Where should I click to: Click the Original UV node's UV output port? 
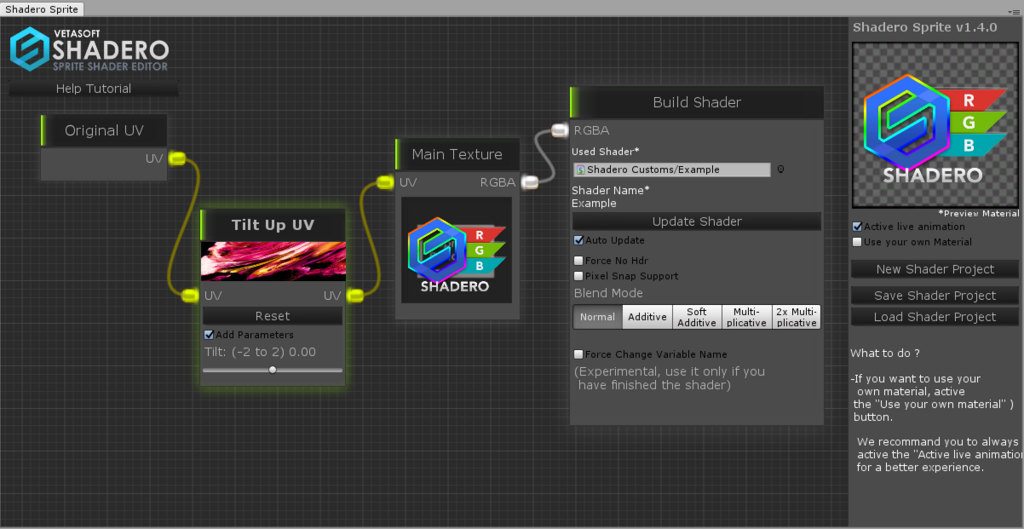[177, 158]
